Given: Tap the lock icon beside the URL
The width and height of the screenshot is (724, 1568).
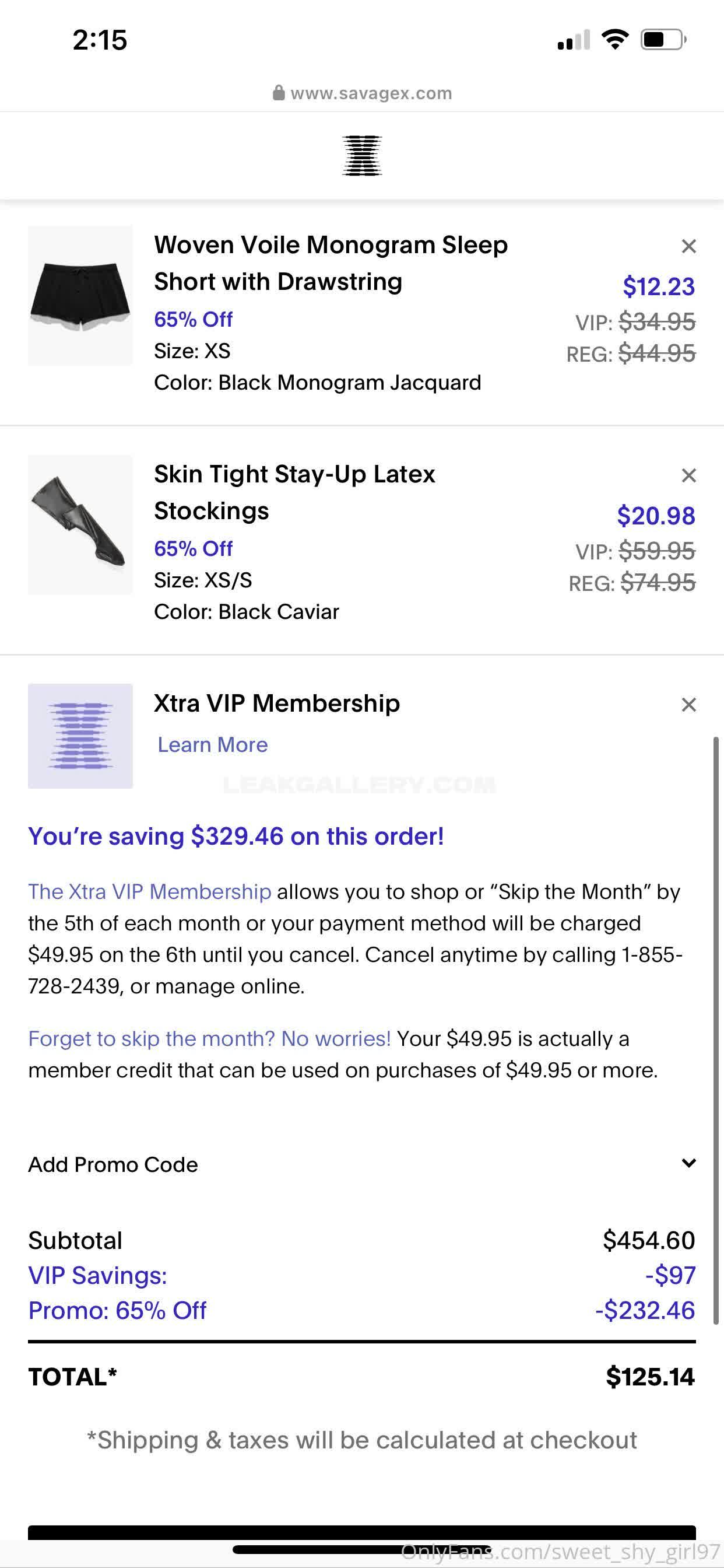Looking at the screenshot, I should 279,93.
